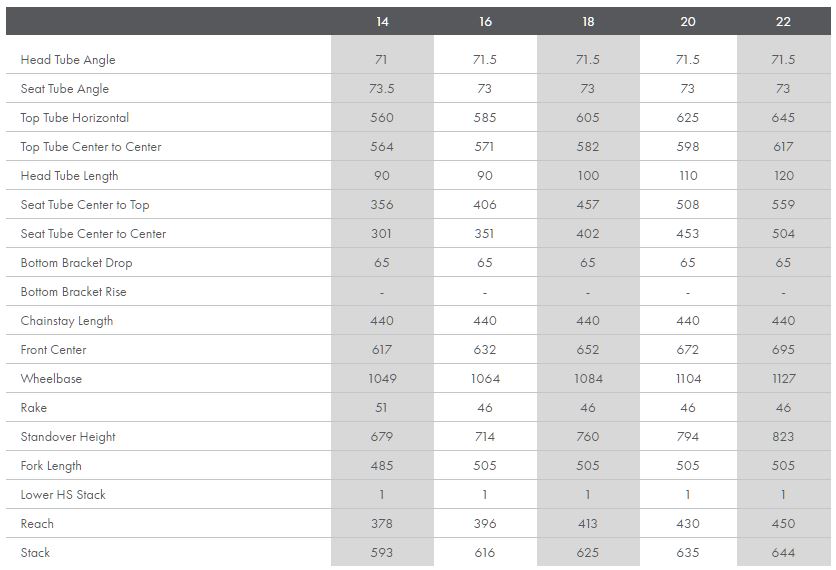Click the size 22 column header
The width and height of the screenshot is (836, 570).
783,22
